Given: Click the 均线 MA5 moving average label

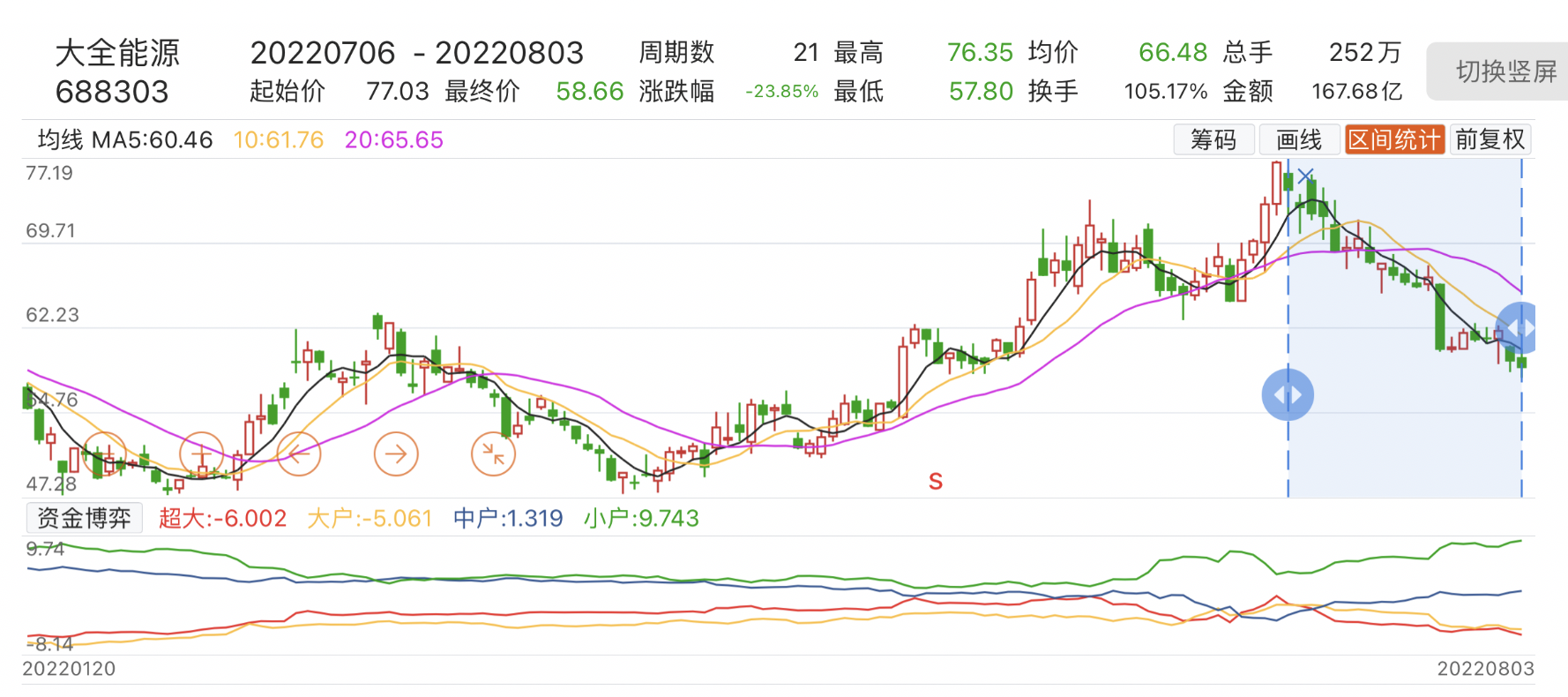Looking at the screenshot, I should (x=124, y=139).
